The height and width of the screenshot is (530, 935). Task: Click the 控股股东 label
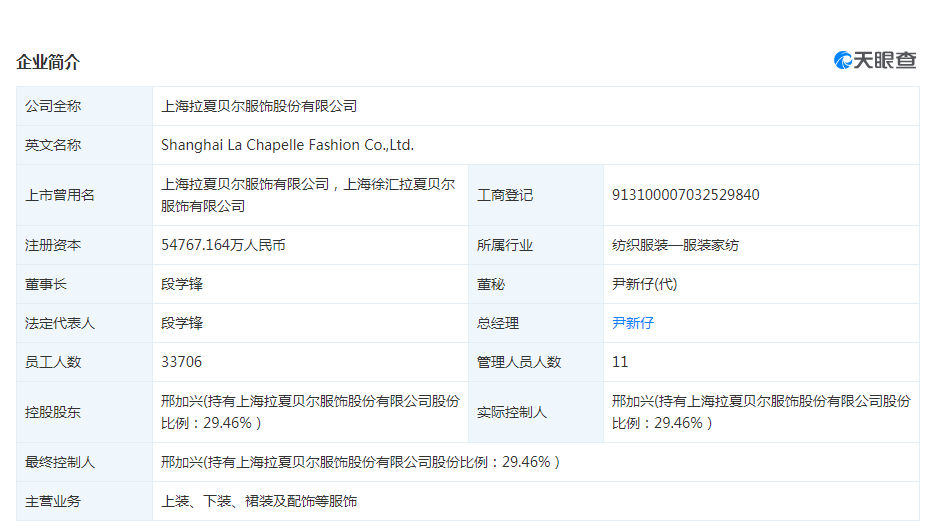click(52, 412)
